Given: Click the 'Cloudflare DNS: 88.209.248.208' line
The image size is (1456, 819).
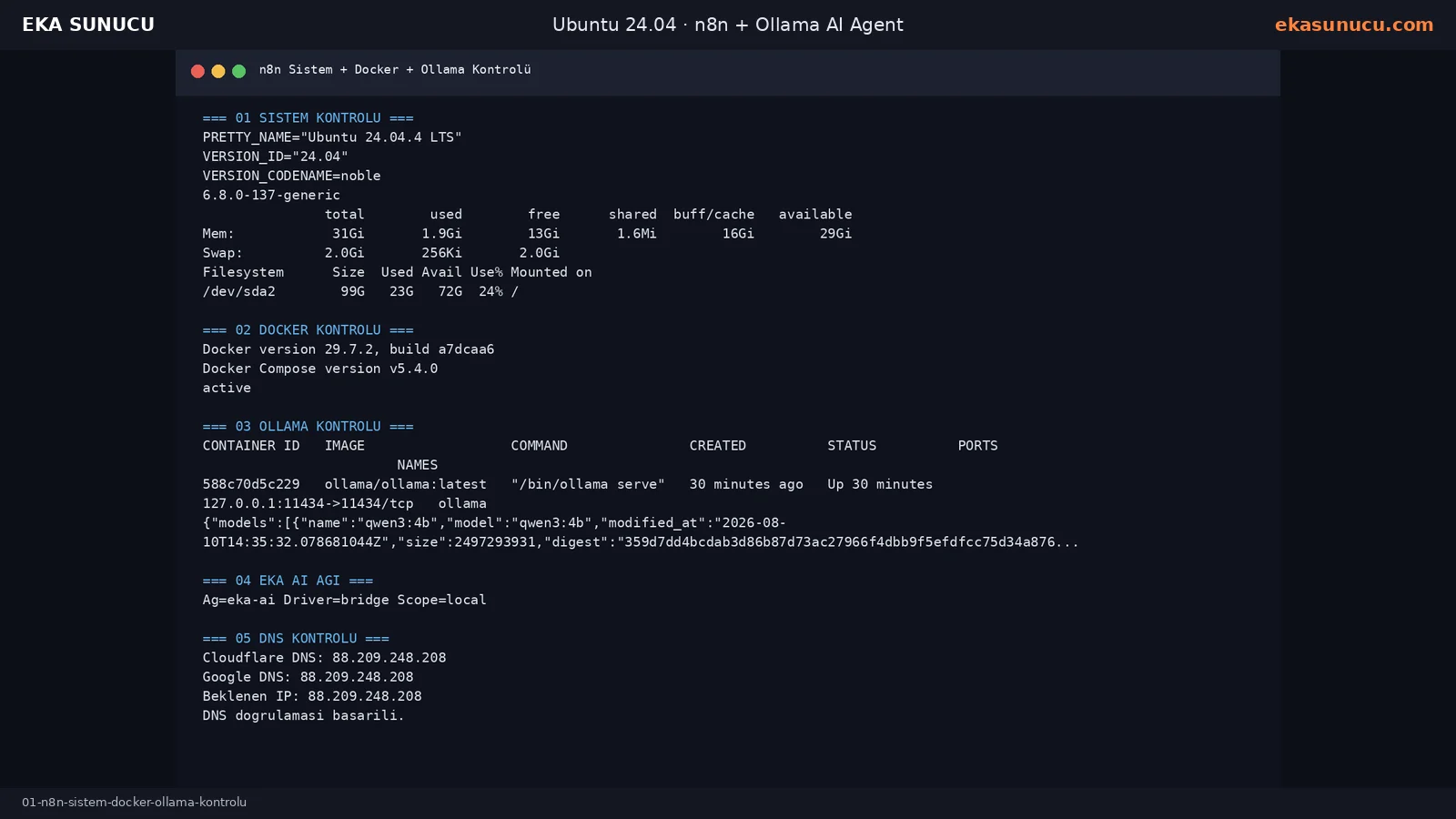Looking at the screenshot, I should click(324, 658).
